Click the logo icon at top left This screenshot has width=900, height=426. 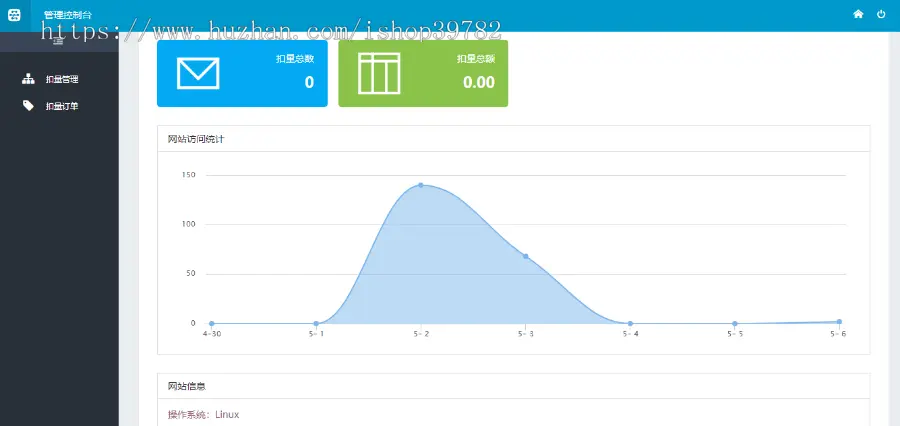[x=15, y=15]
